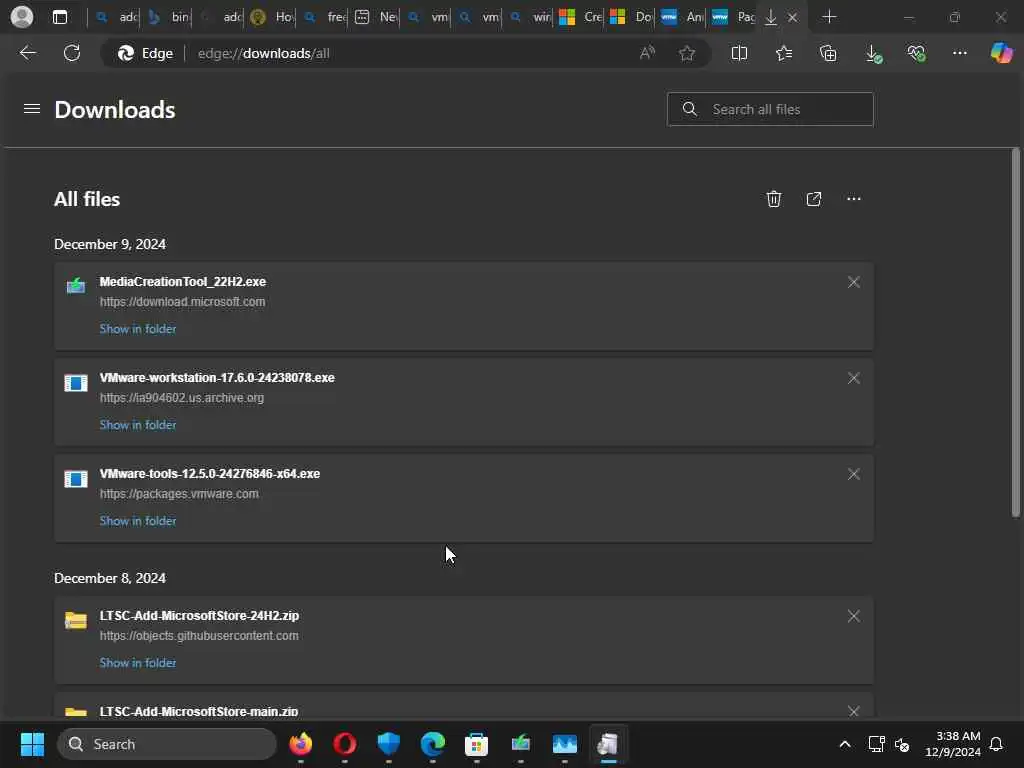Switch to the 'An' VMware tab
This screenshot has width=1024, height=768.
click(x=682, y=17)
